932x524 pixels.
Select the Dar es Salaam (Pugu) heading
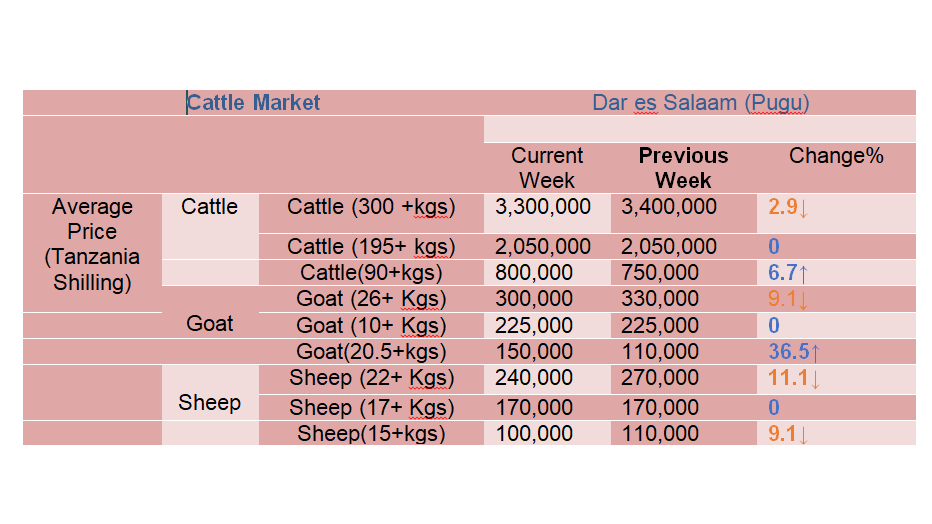coord(701,103)
